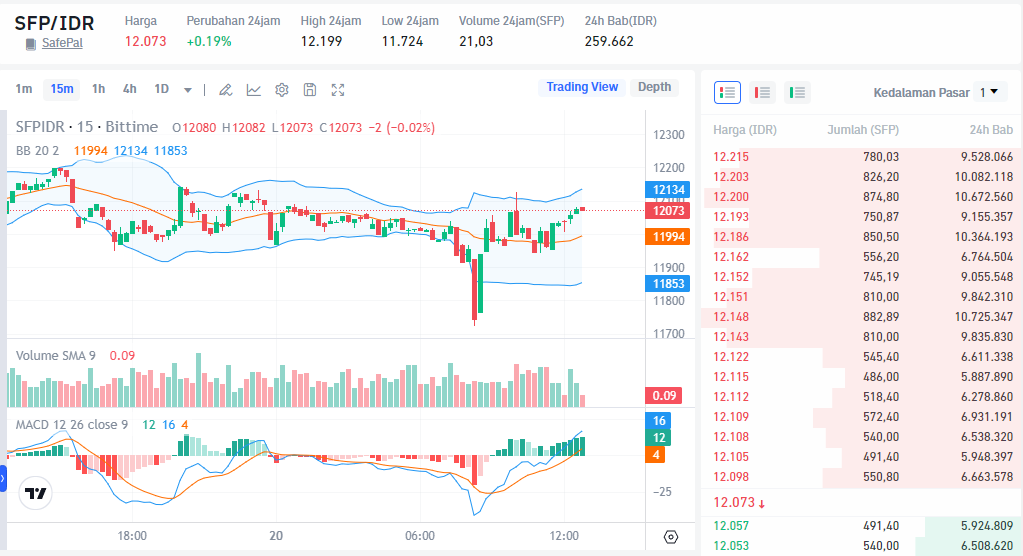
Task: Select sell order at price 12.115
Action: tap(862, 377)
